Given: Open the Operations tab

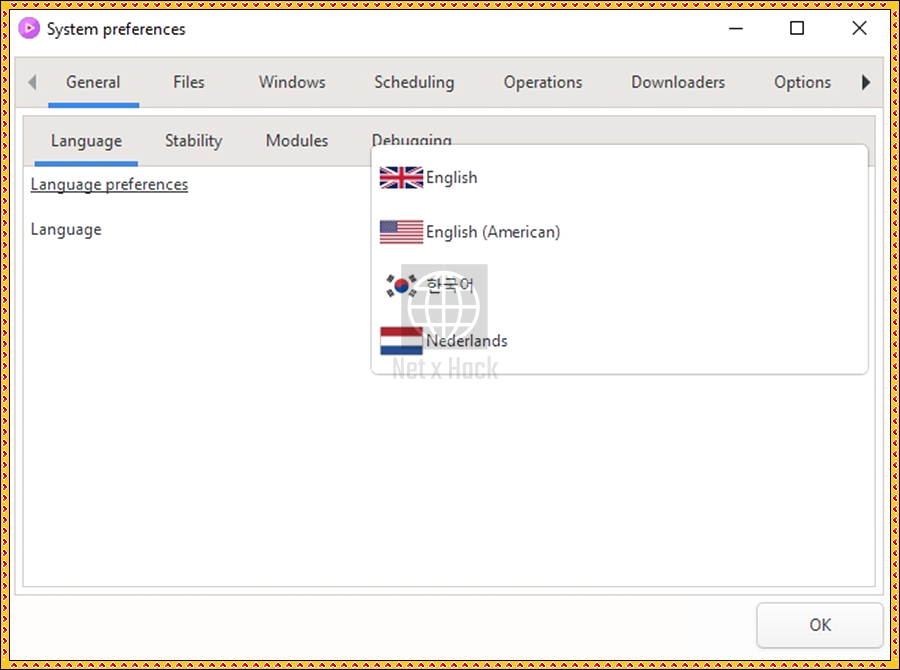Looking at the screenshot, I should [x=543, y=82].
